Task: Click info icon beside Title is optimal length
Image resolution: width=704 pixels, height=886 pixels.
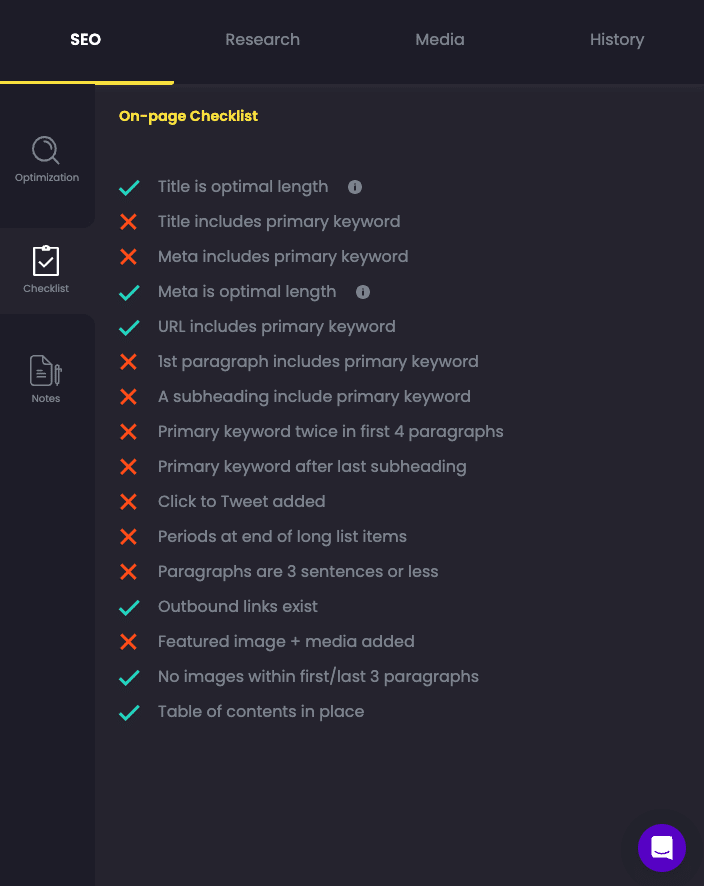Action: (x=355, y=187)
